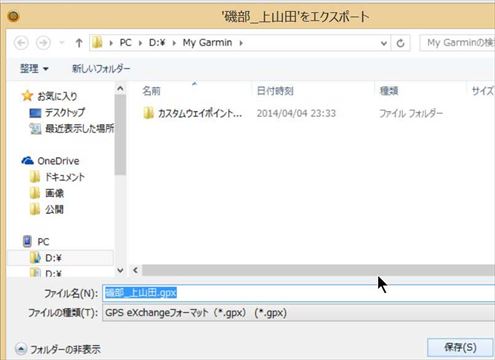The height and width of the screenshot is (360, 495).
Task: Open OneDrive ドキュメント folder
Action: click(65, 177)
